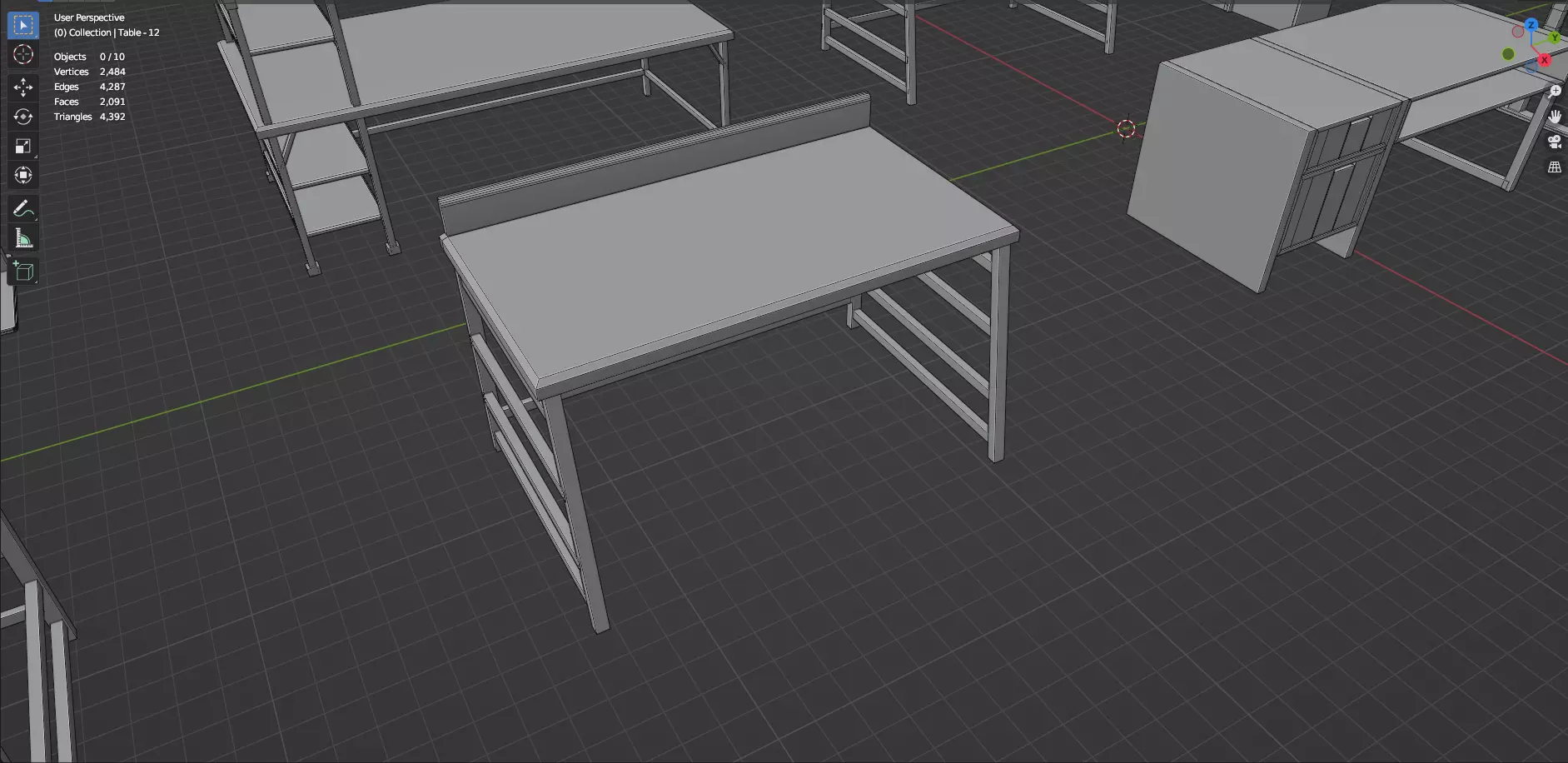Choose the Rotate tool

click(x=23, y=117)
